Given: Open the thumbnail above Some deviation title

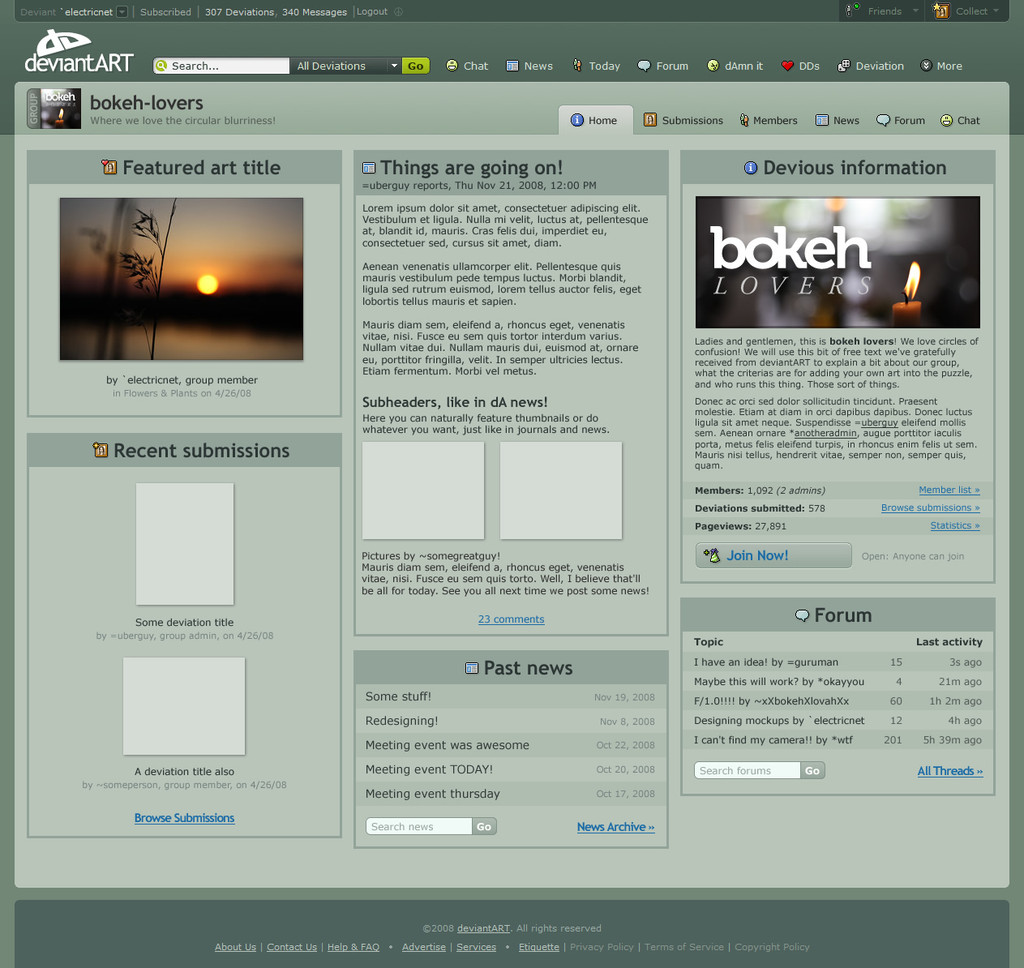Looking at the screenshot, I should (185, 544).
